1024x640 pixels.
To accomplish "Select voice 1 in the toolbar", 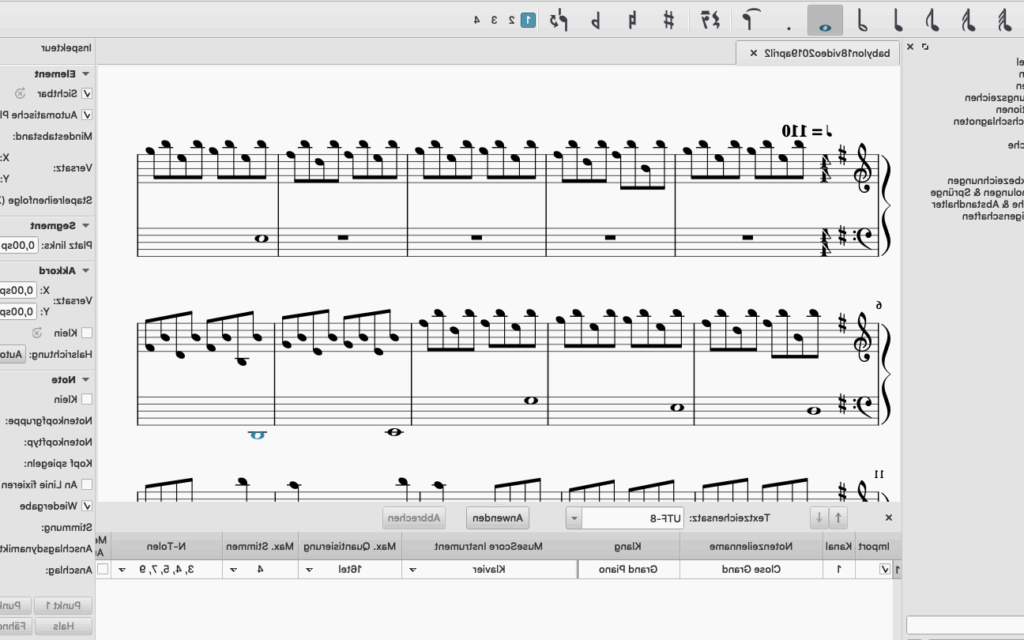I will [528, 19].
